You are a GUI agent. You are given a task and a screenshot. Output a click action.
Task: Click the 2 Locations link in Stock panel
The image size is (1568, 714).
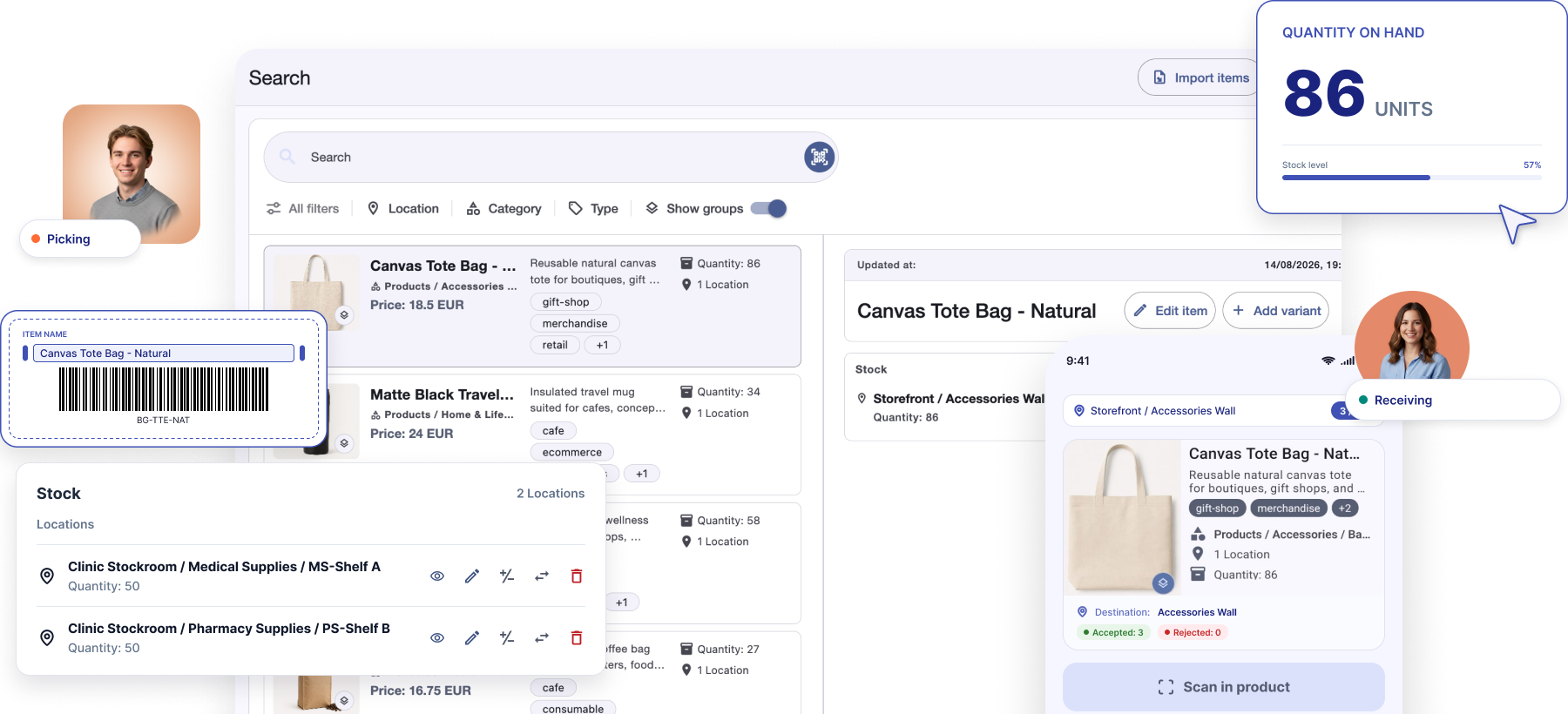(x=551, y=494)
